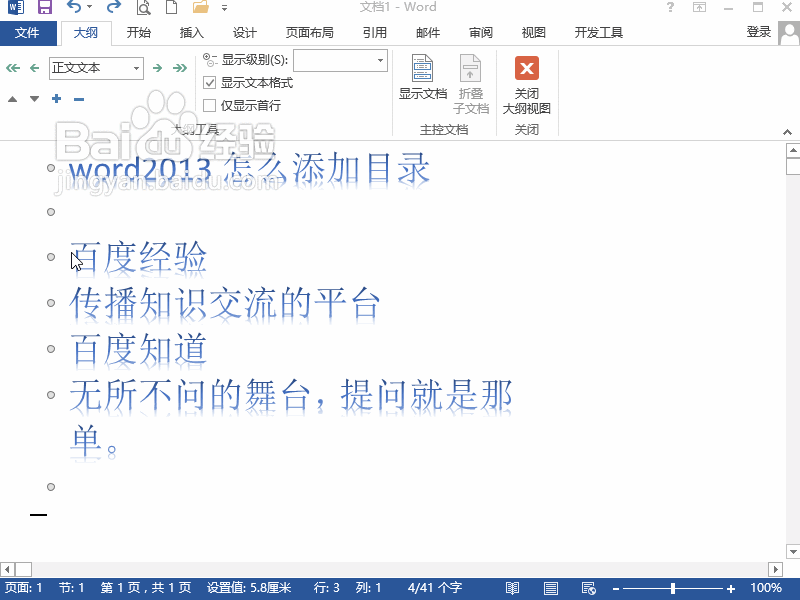Uncheck the 显示文本格式 checkbox
This screenshot has height=600, width=800.
coord(209,83)
